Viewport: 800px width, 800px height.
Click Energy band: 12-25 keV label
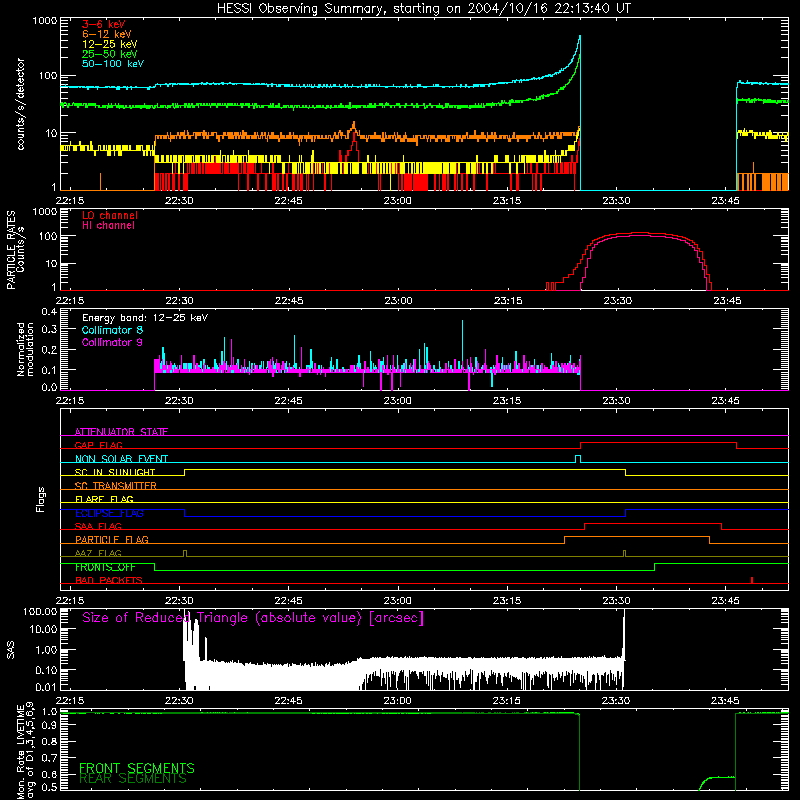[x=145, y=318]
